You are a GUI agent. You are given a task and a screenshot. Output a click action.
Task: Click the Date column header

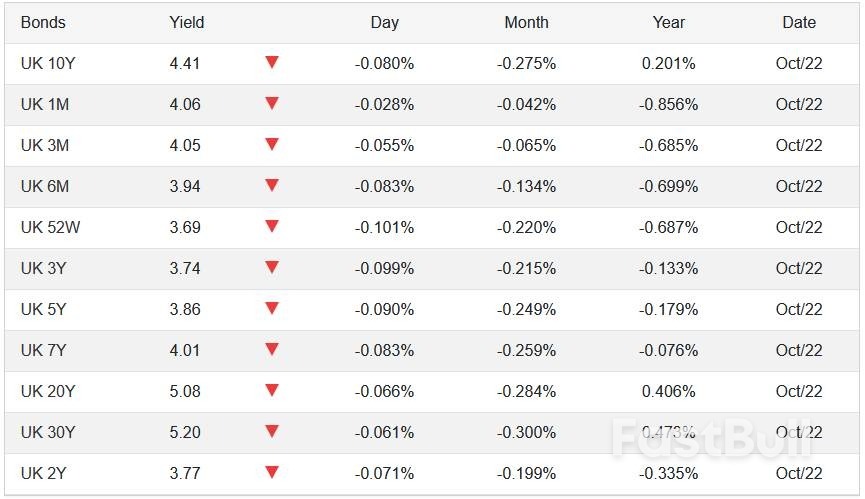point(799,22)
